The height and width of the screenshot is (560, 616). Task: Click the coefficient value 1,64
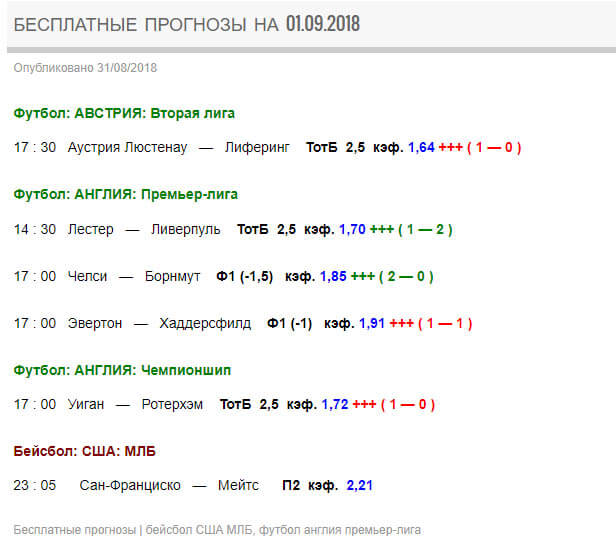pos(421,148)
